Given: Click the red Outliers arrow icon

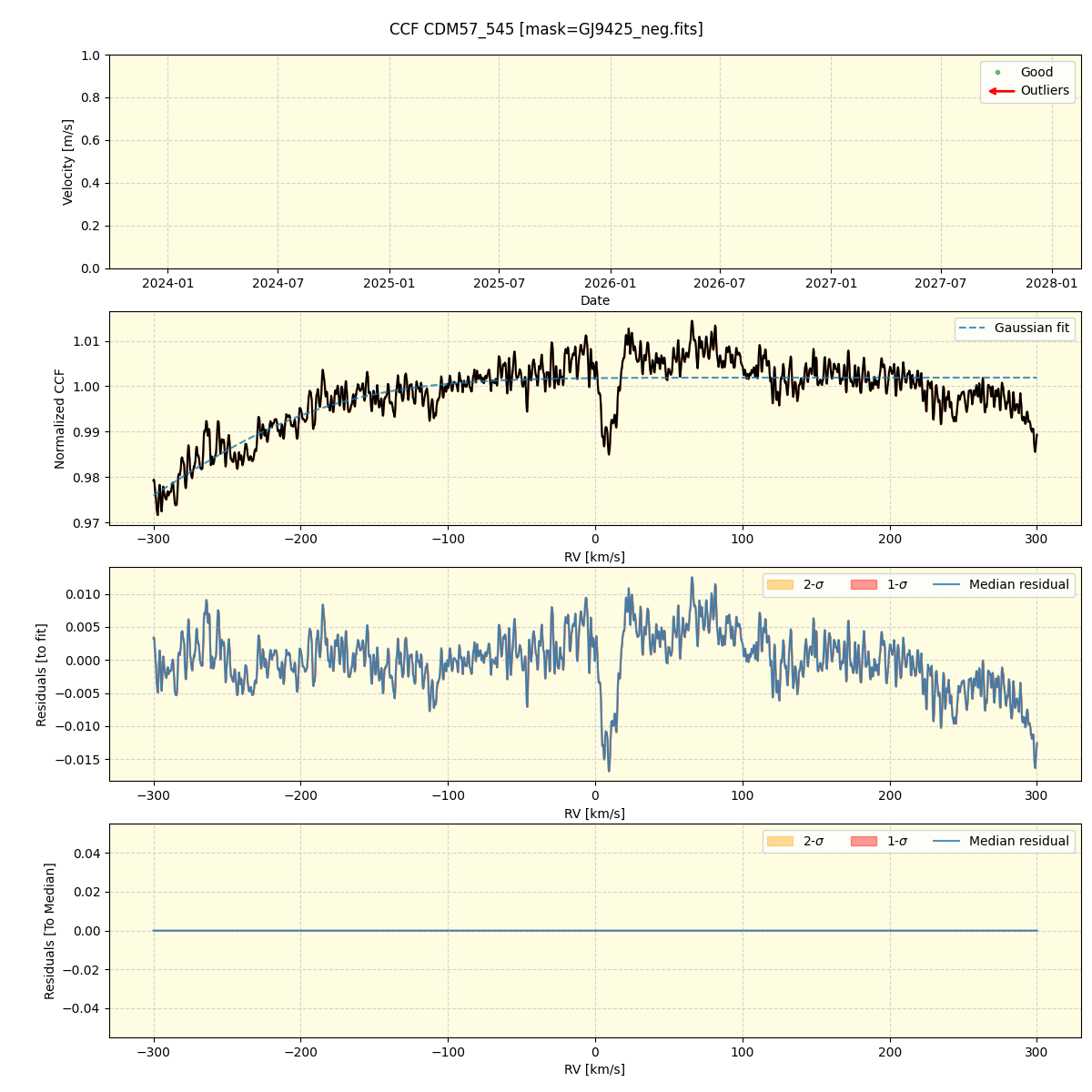Looking at the screenshot, I should click(x=1003, y=91).
